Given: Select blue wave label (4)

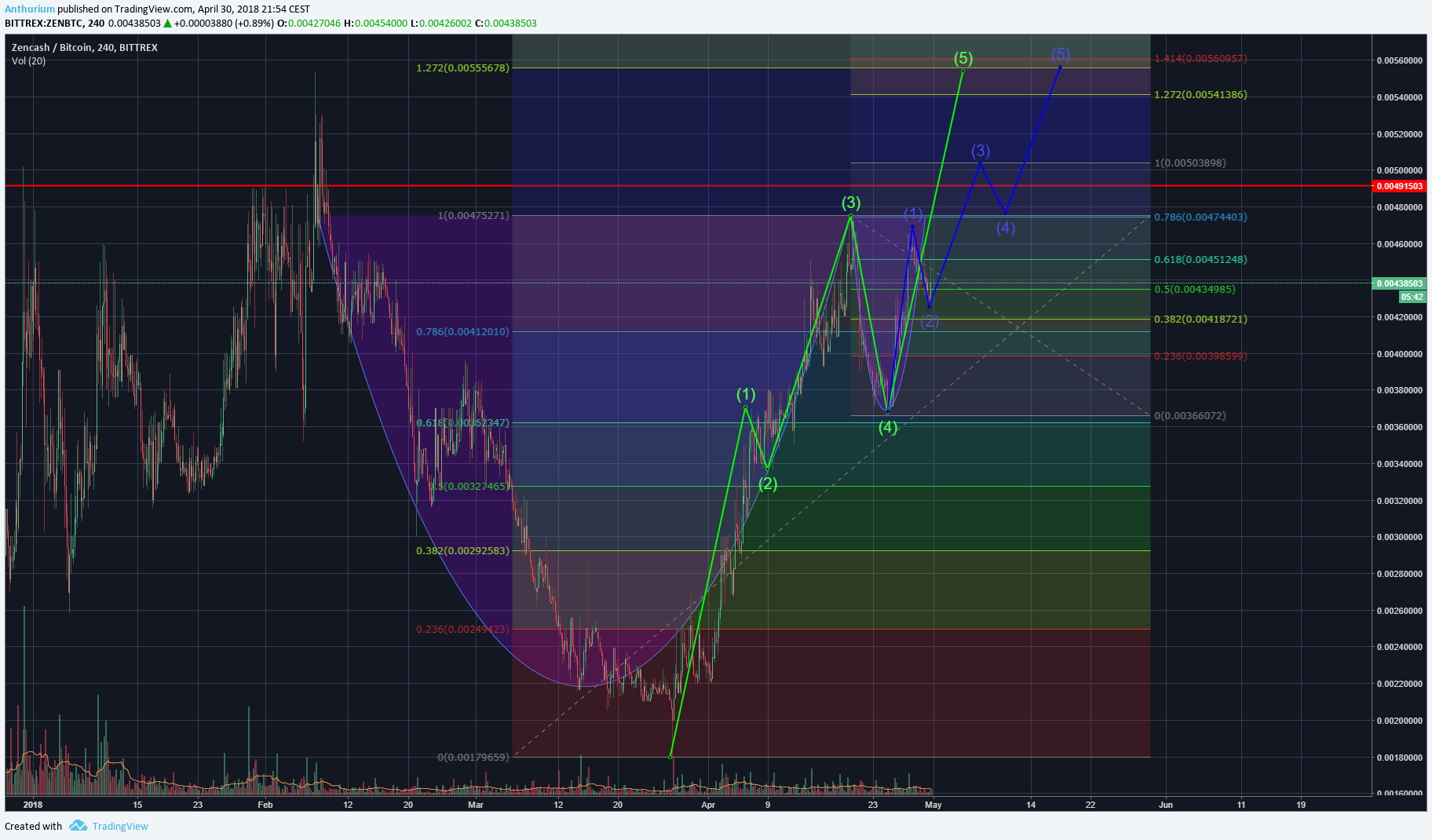Looking at the screenshot, I should click(x=1006, y=228).
